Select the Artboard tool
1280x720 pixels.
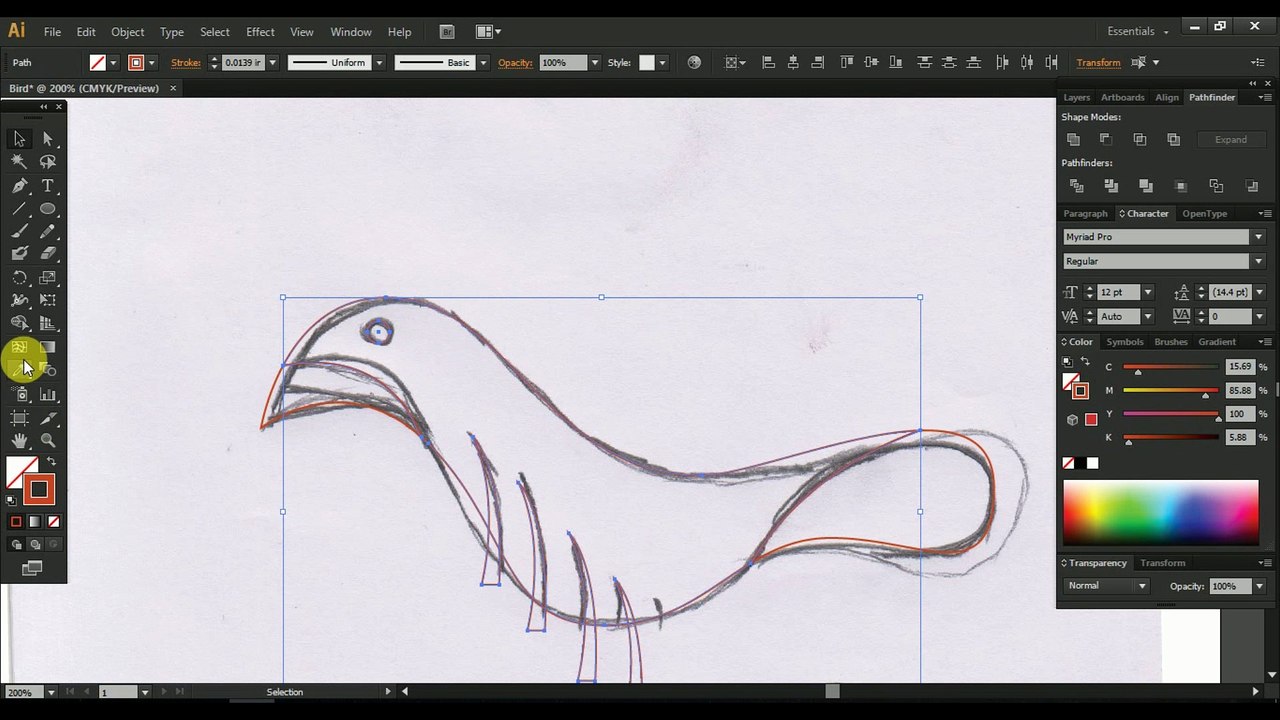19,418
